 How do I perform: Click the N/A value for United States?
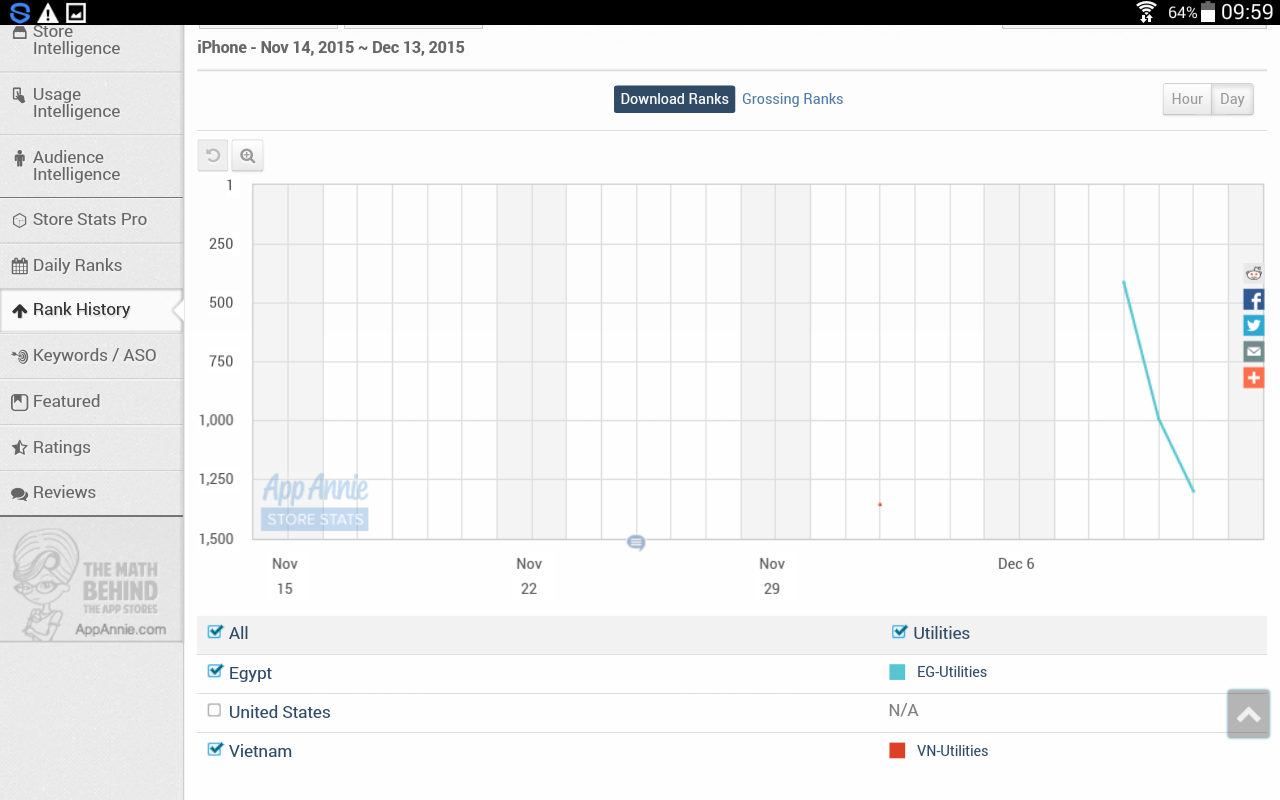click(x=903, y=710)
